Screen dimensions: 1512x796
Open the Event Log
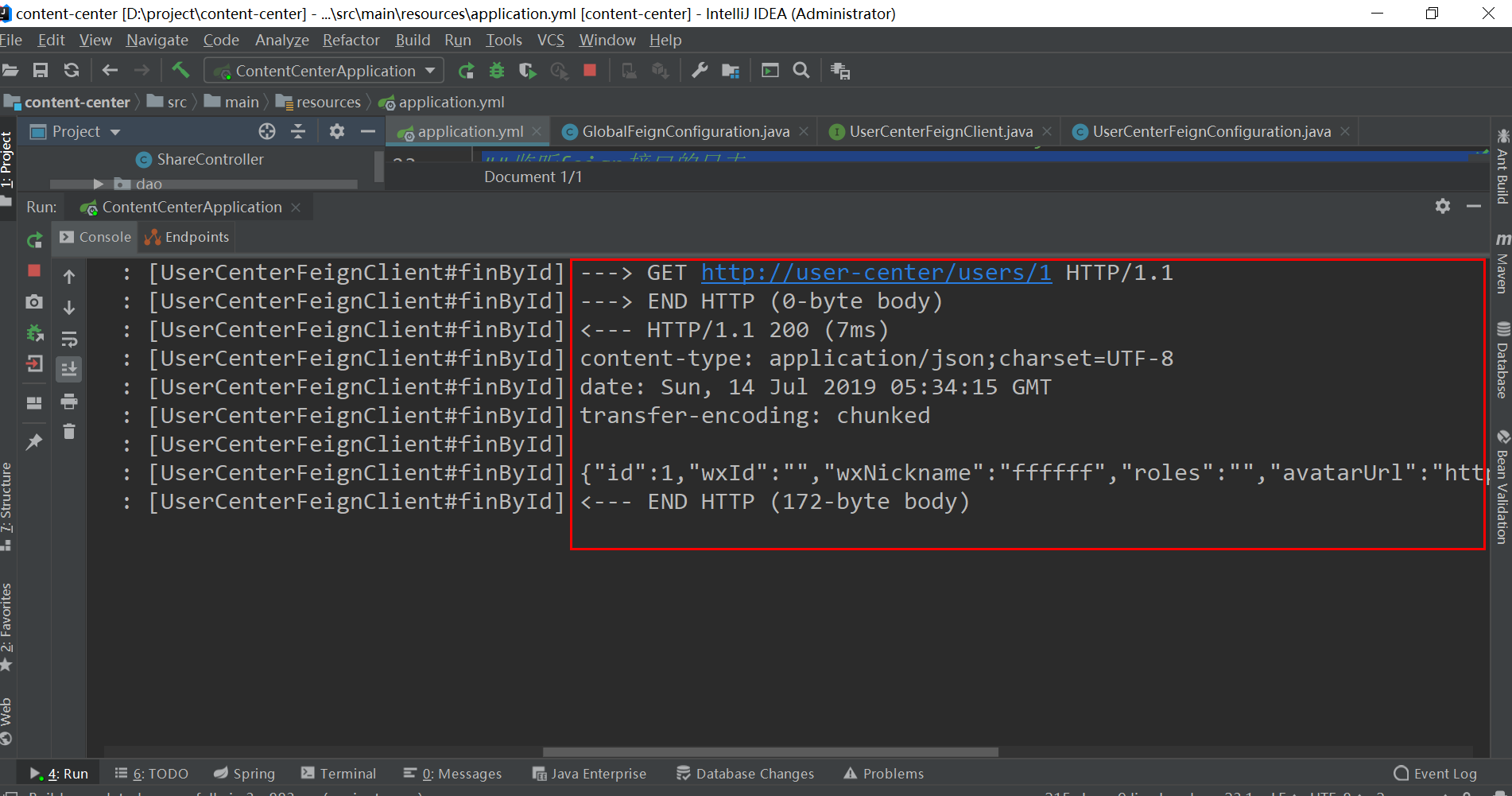1436,774
